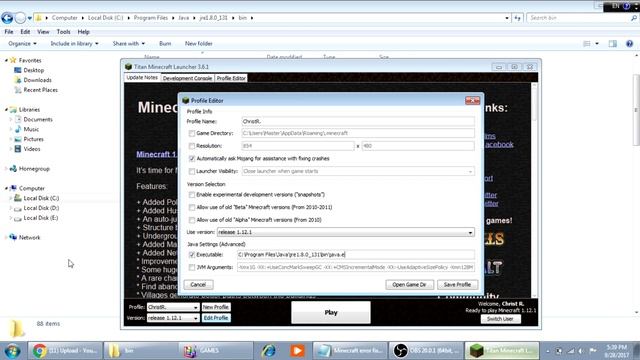Open Chrome from the taskbar
This screenshot has width=640, height=360.
[x=64, y=351]
